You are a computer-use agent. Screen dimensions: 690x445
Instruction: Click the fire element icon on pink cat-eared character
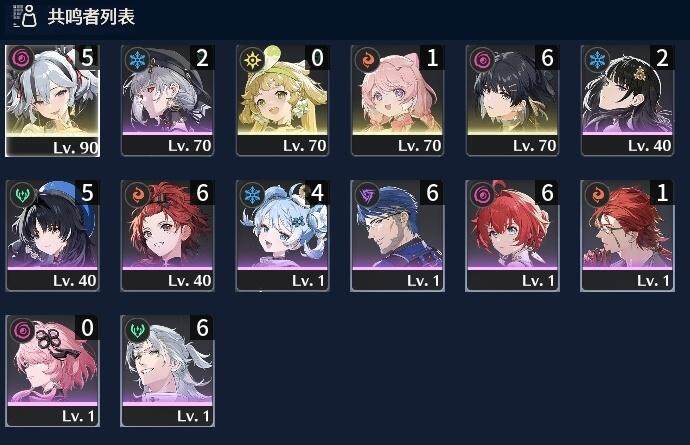pos(367,59)
